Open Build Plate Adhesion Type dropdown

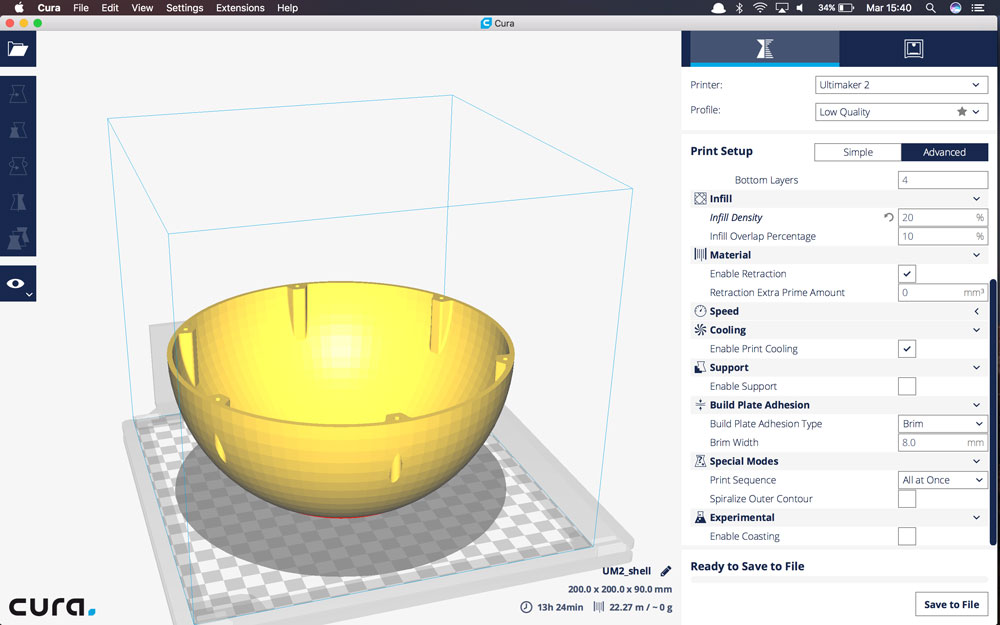pyautogui.click(x=943, y=423)
